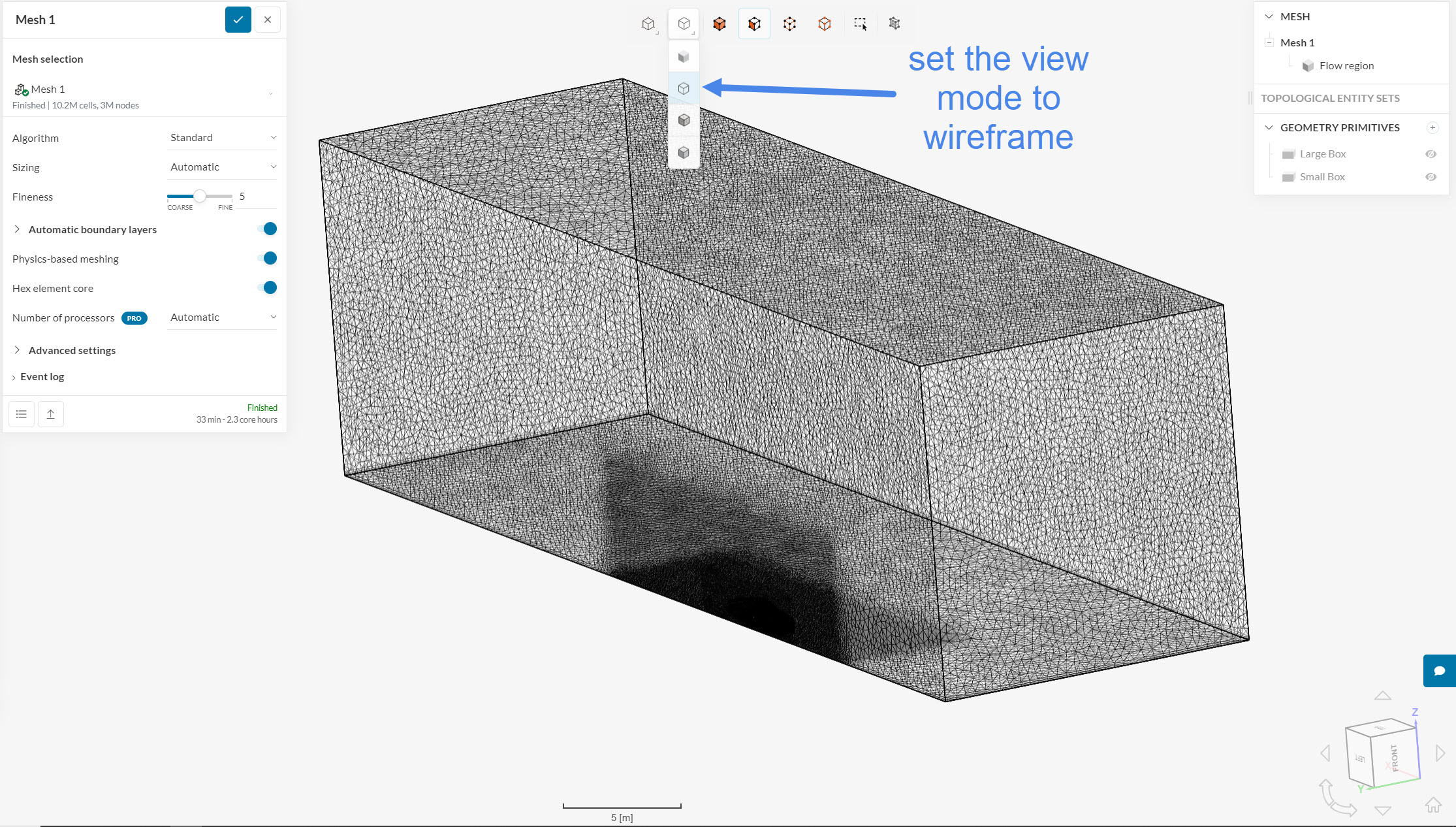This screenshot has height=827, width=1456.
Task: Open mesh log list icon
Action: click(22, 414)
